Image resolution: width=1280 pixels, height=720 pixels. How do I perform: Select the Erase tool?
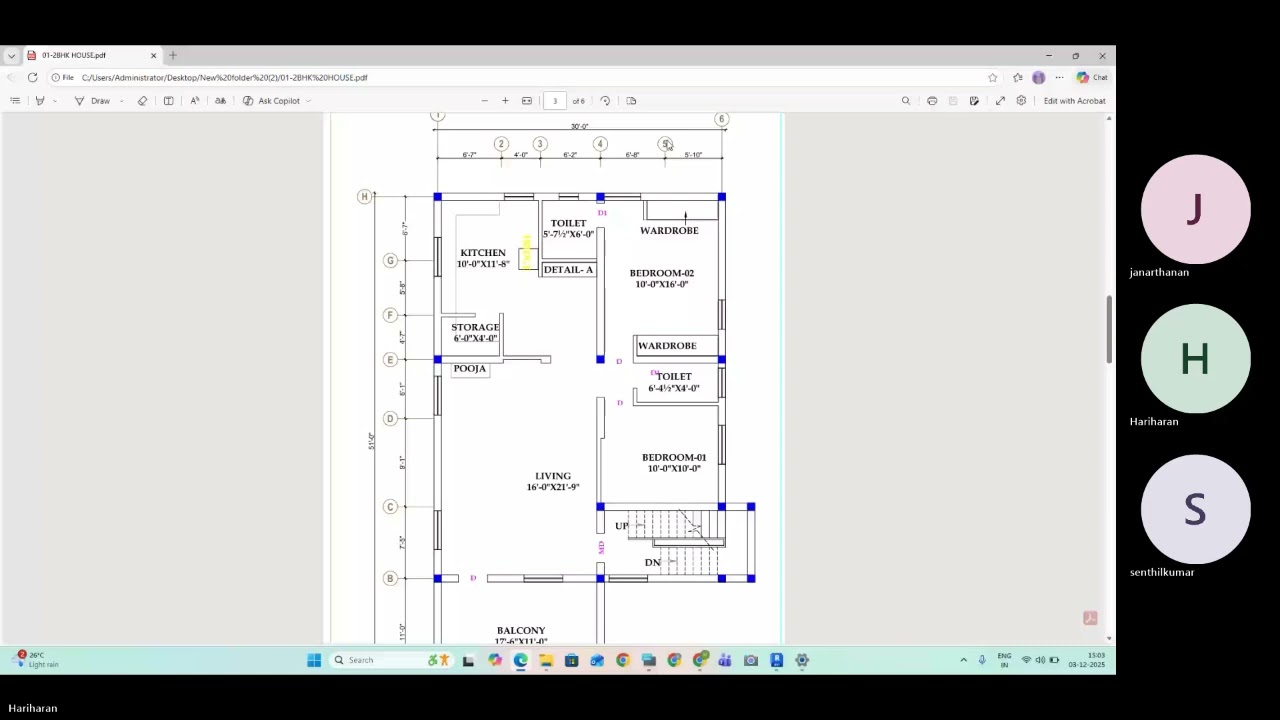142,101
